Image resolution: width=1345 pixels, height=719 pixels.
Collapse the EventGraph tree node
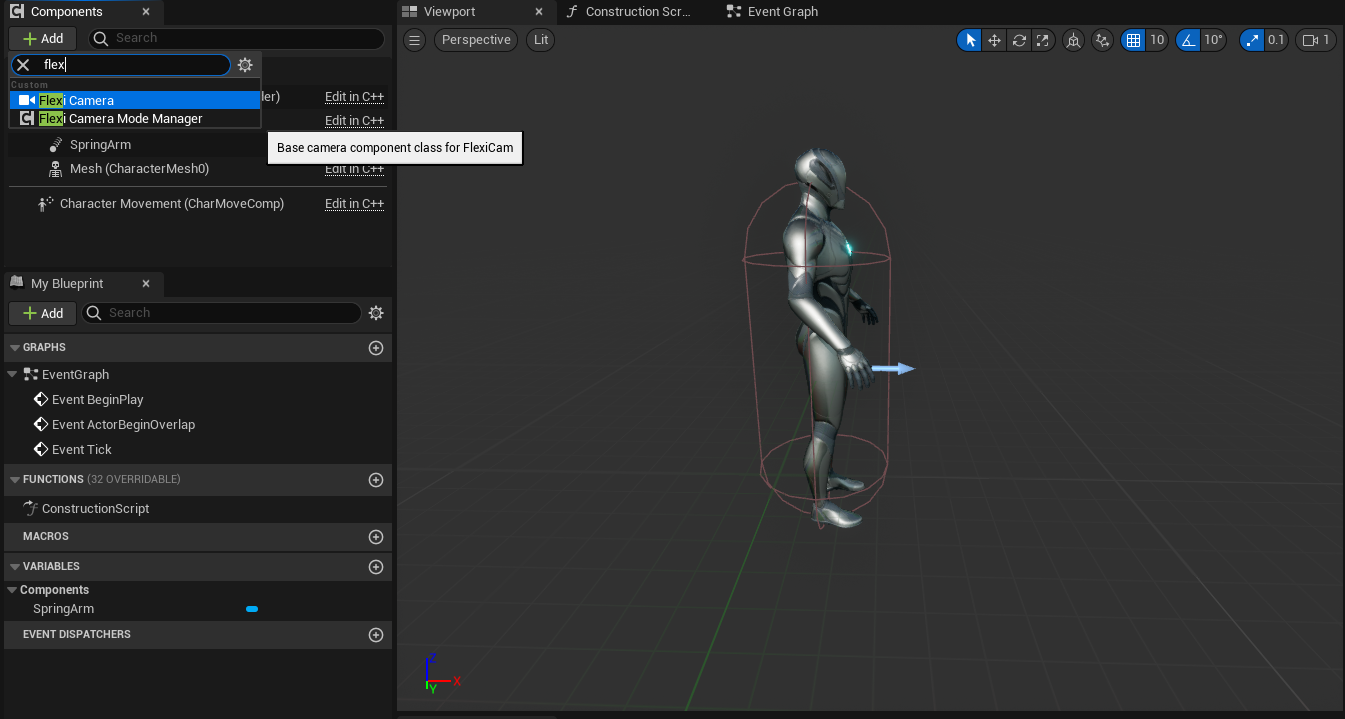[x=12, y=374]
